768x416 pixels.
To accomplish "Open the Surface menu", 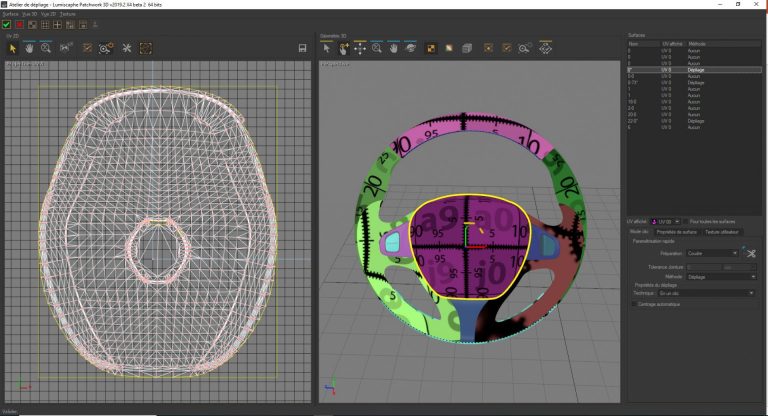I will 10,15.
